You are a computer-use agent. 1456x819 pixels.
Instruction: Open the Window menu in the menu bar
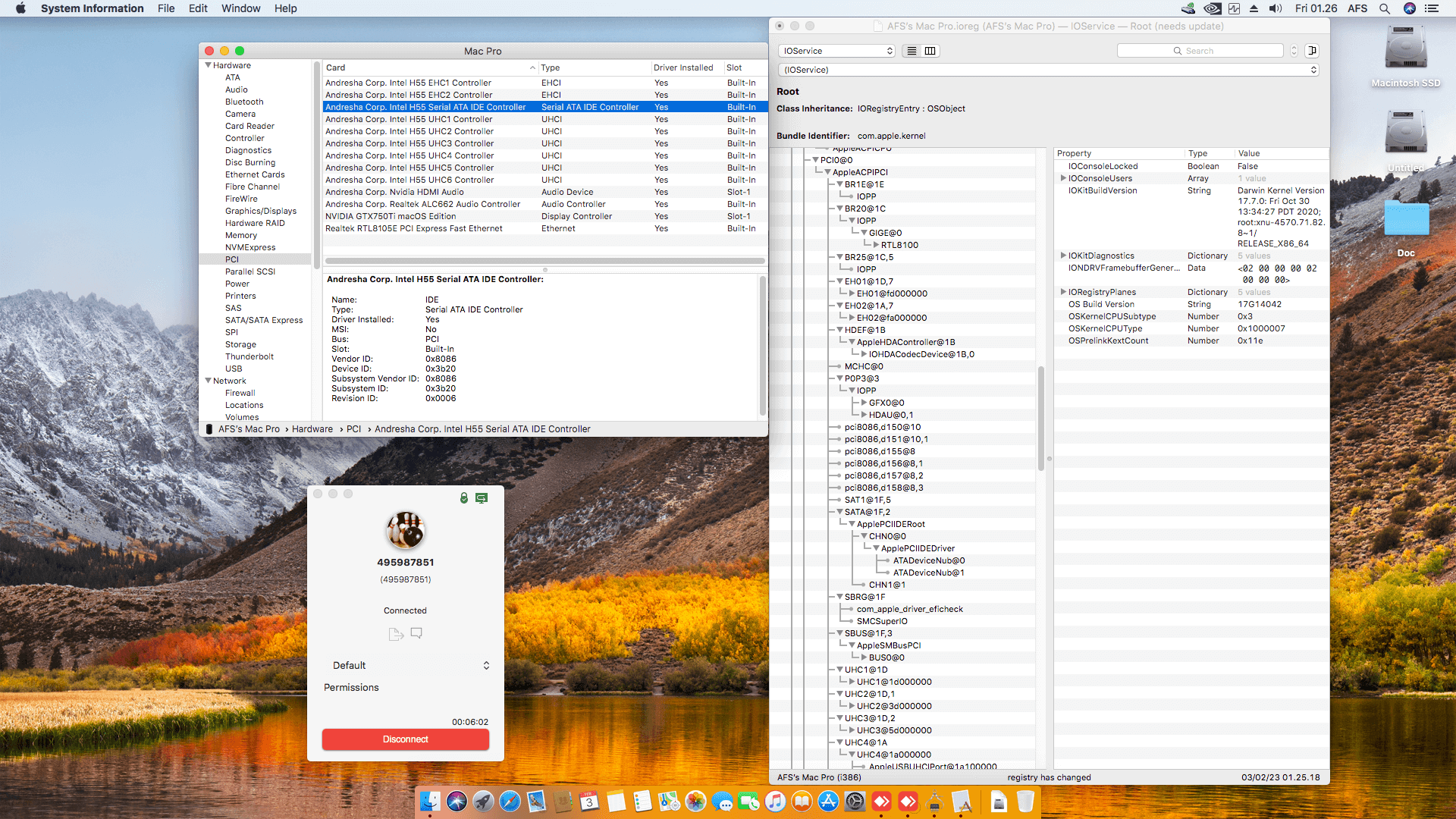(x=240, y=8)
